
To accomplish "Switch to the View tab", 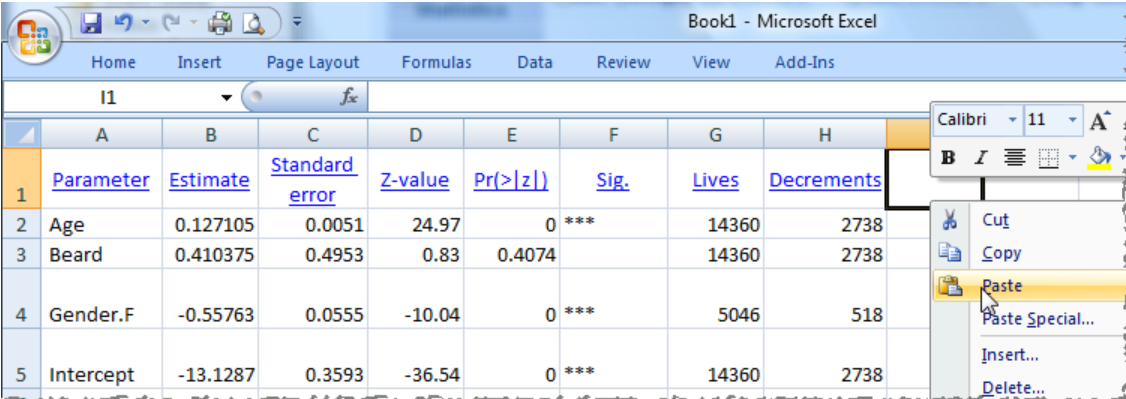I will tap(711, 62).
